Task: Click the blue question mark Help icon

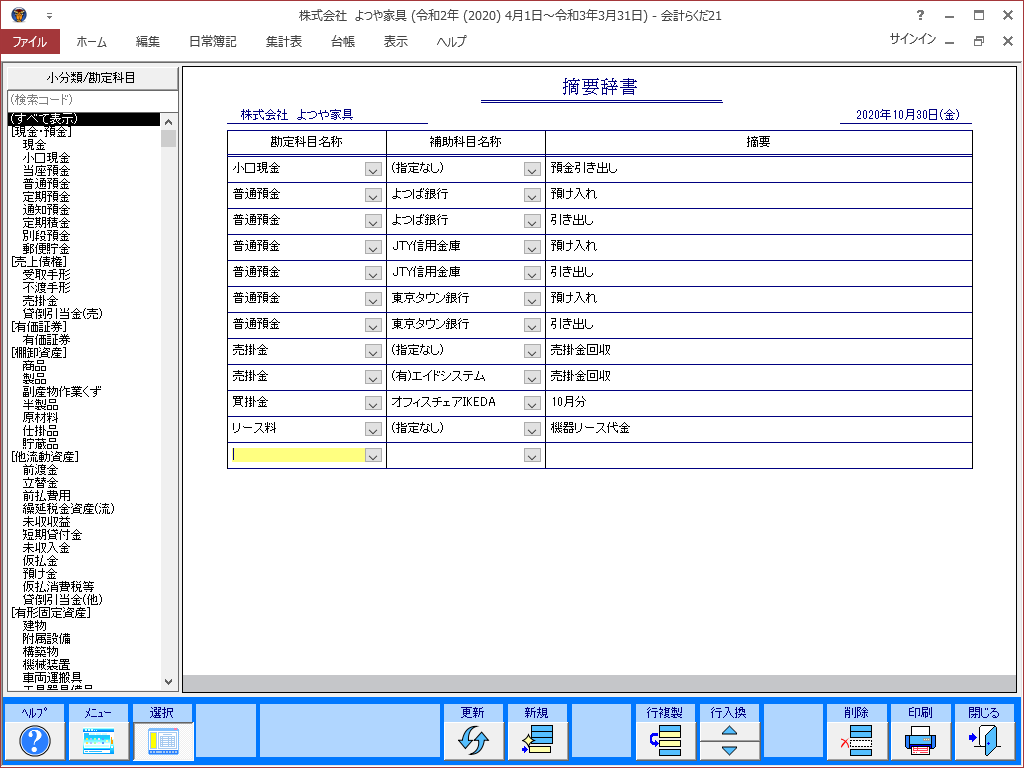Action: coord(35,741)
